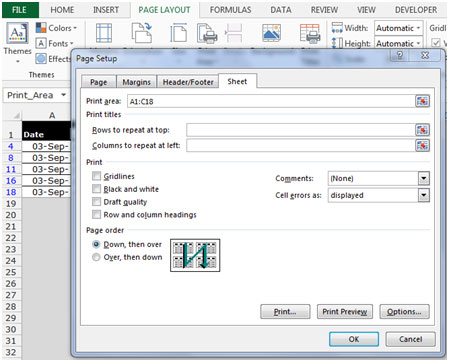
Task: Click range selector beside Print area field
Action: tap(422, 101)
